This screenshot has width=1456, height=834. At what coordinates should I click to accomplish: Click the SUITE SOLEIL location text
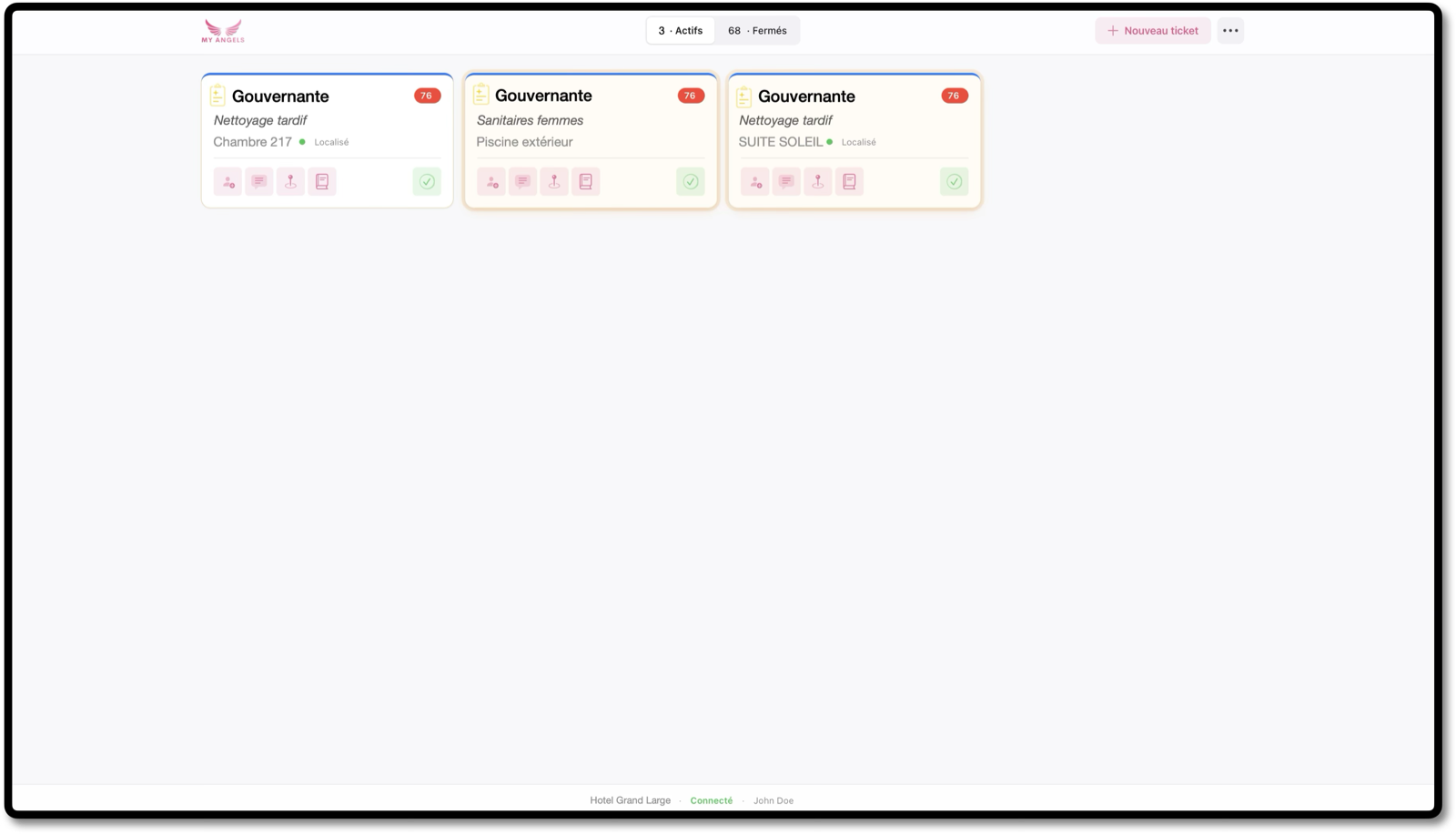780,142
